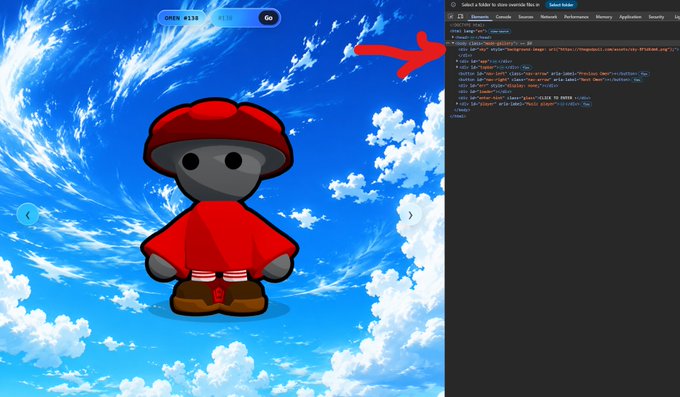The height and width of the screenshot is (397, 680).
Task: Click the view-source badge on html tag
Action: pyautogui.click(x=500, y=31)
